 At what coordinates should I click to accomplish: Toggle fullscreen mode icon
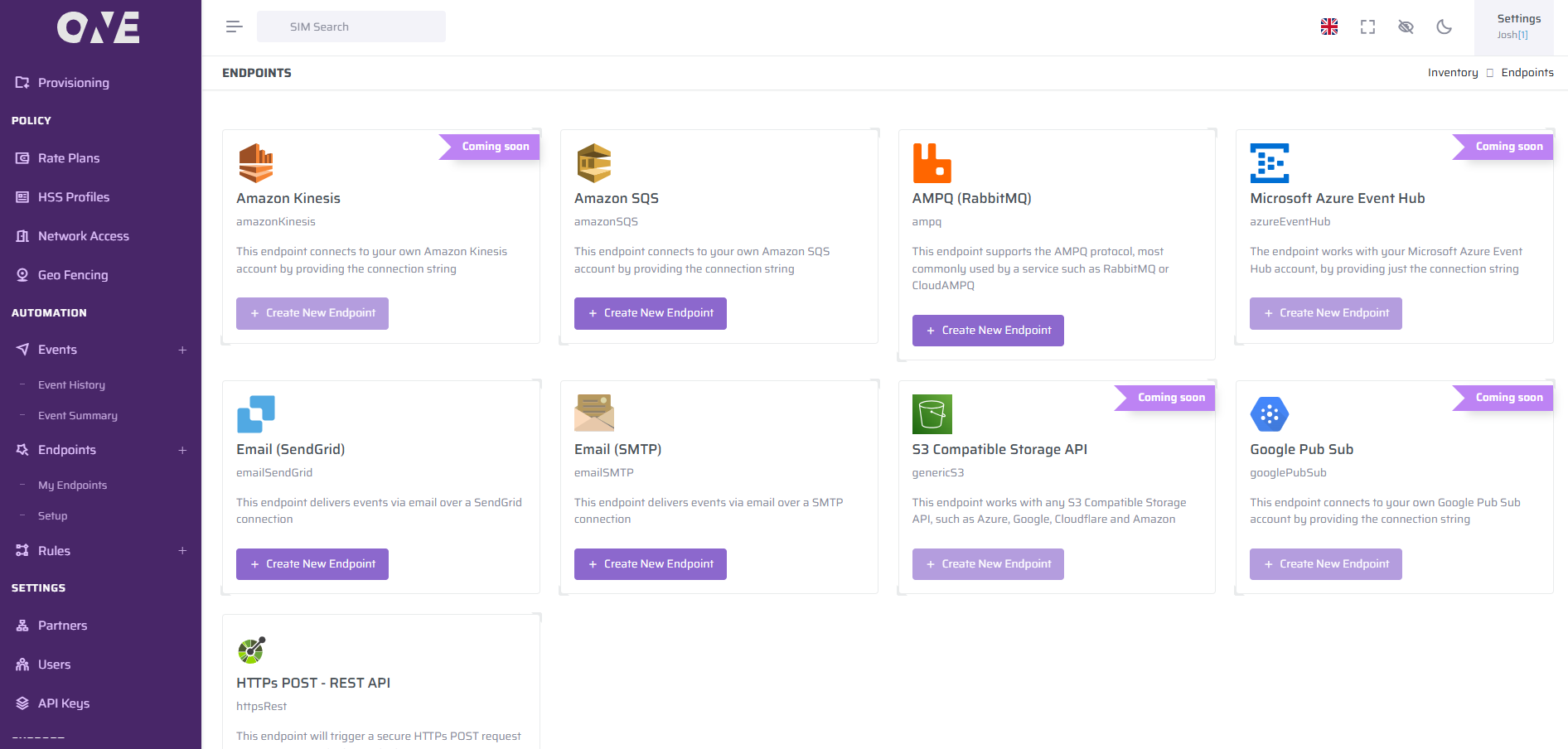point(1368,27)
